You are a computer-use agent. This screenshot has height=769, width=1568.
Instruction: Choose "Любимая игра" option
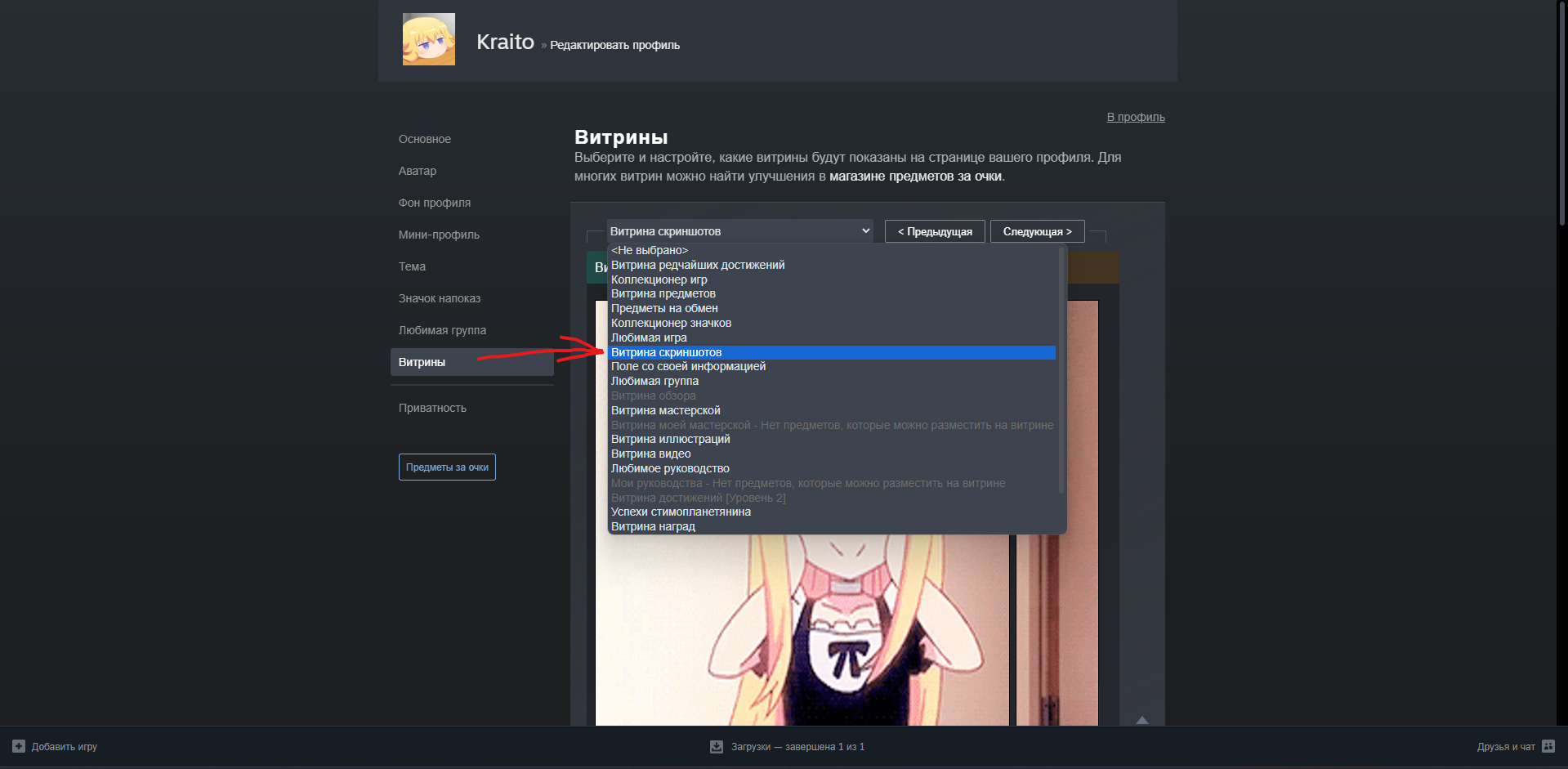833,338
